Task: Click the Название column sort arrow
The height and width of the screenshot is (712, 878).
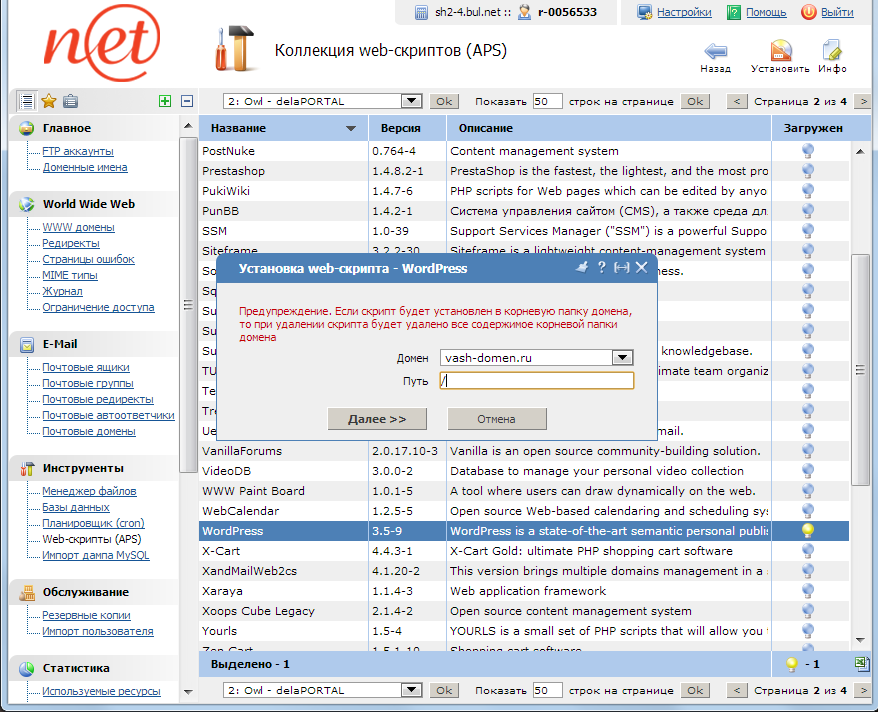Action: tap(350, 129)
